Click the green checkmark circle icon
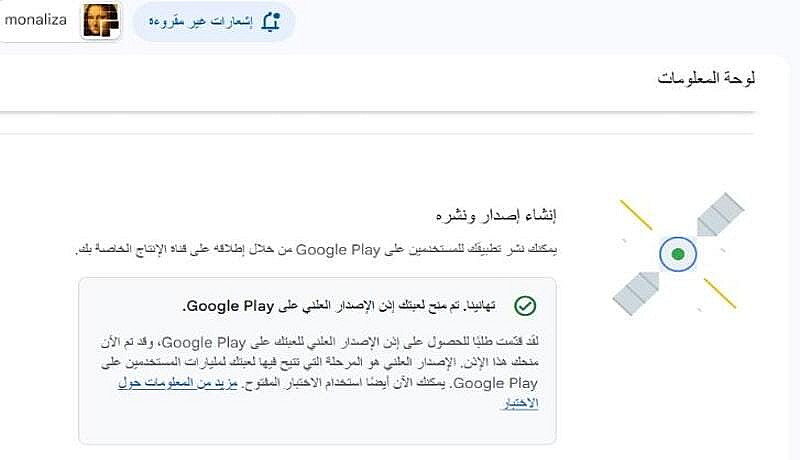The width and height of the screenshot is (800, 460). pos(525,305)
